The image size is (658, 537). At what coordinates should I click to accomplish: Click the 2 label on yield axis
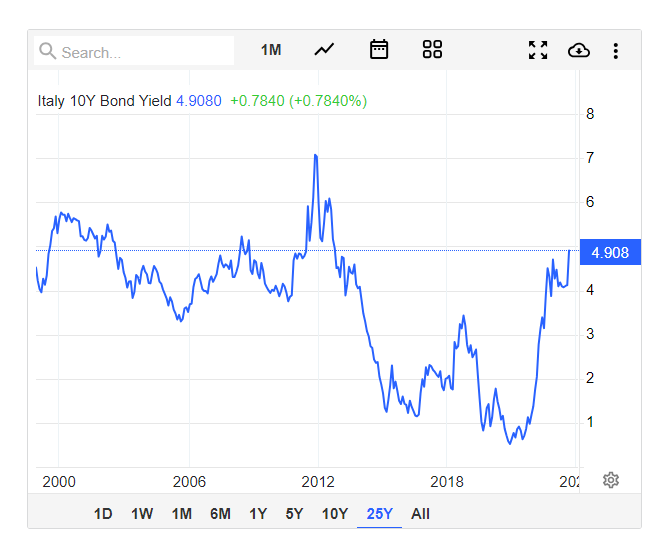(590, 378)
